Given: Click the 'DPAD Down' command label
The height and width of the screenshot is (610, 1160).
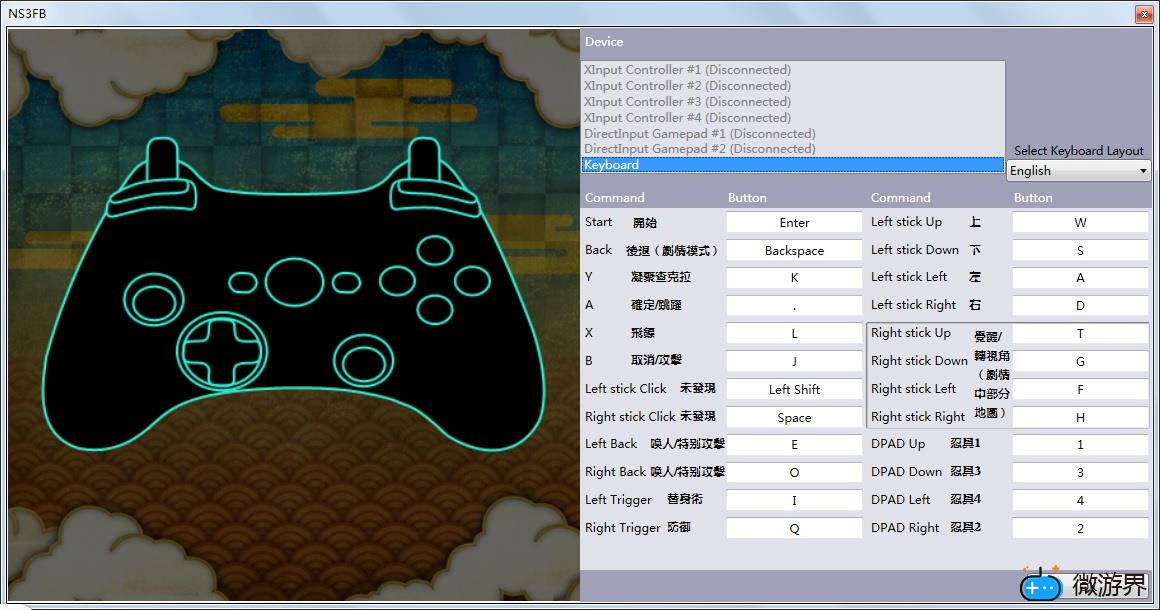Looking at the screenshot, I should 906,472.
